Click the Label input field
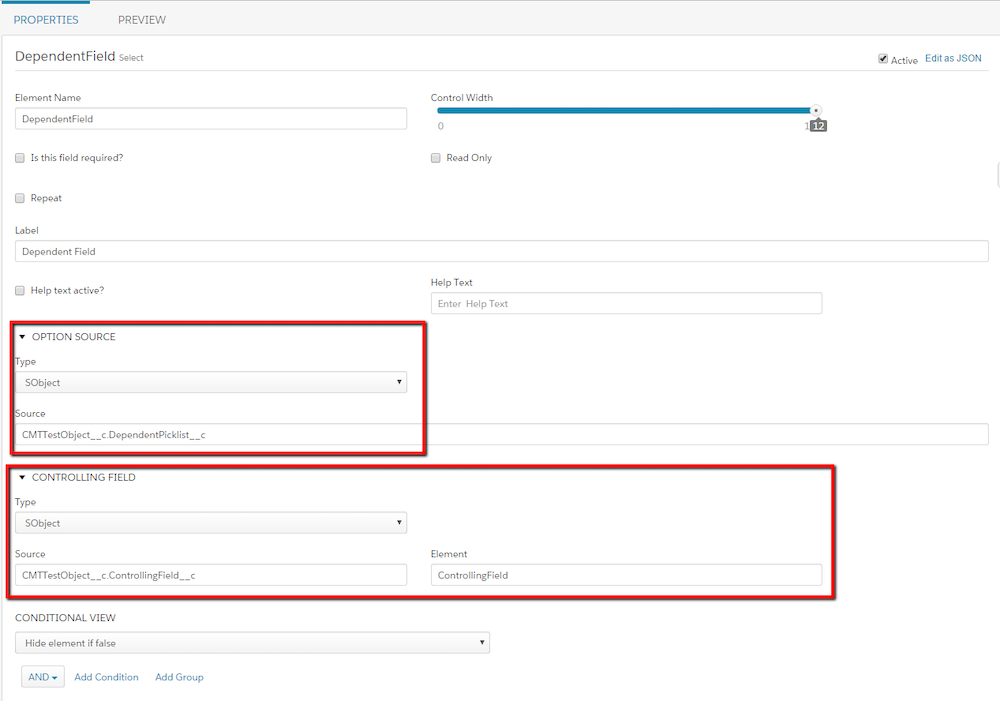 502,251
